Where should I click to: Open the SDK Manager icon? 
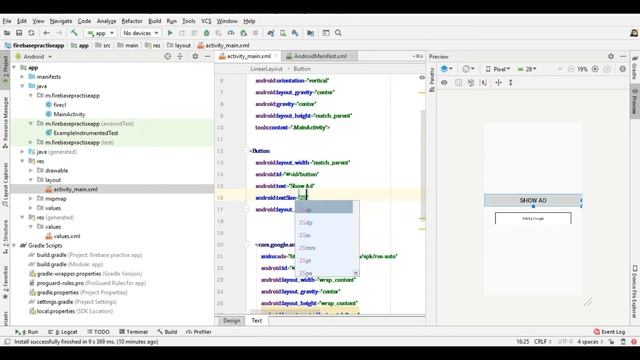(x=295, y=33)
